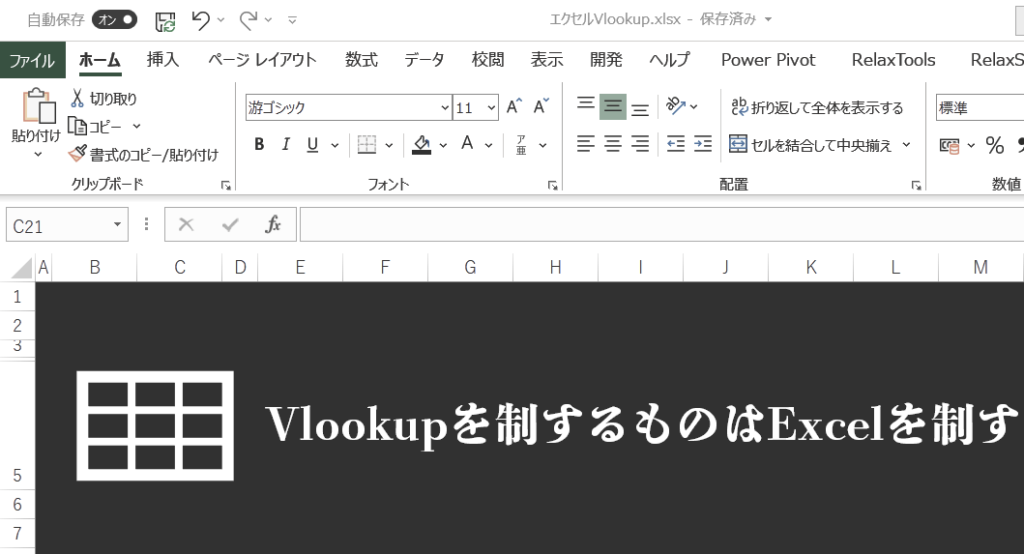Toggle middle vertical align icon

pos(613,106)
